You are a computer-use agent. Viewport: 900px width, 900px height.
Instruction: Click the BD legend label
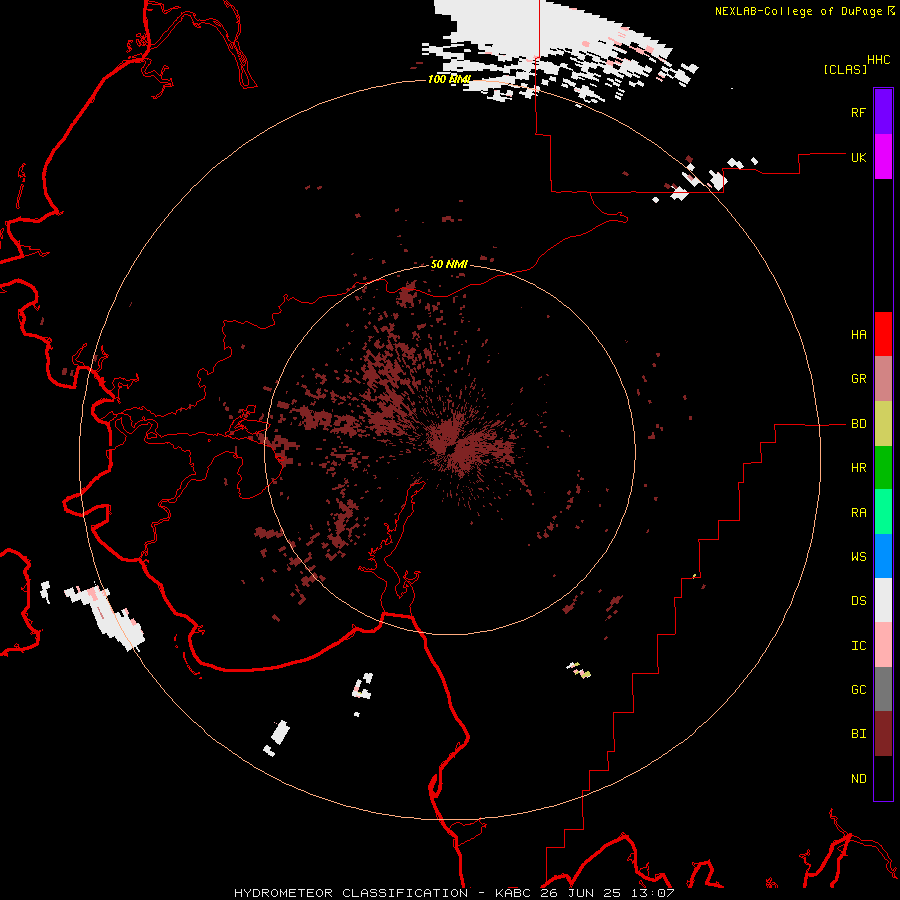point(858,424)
